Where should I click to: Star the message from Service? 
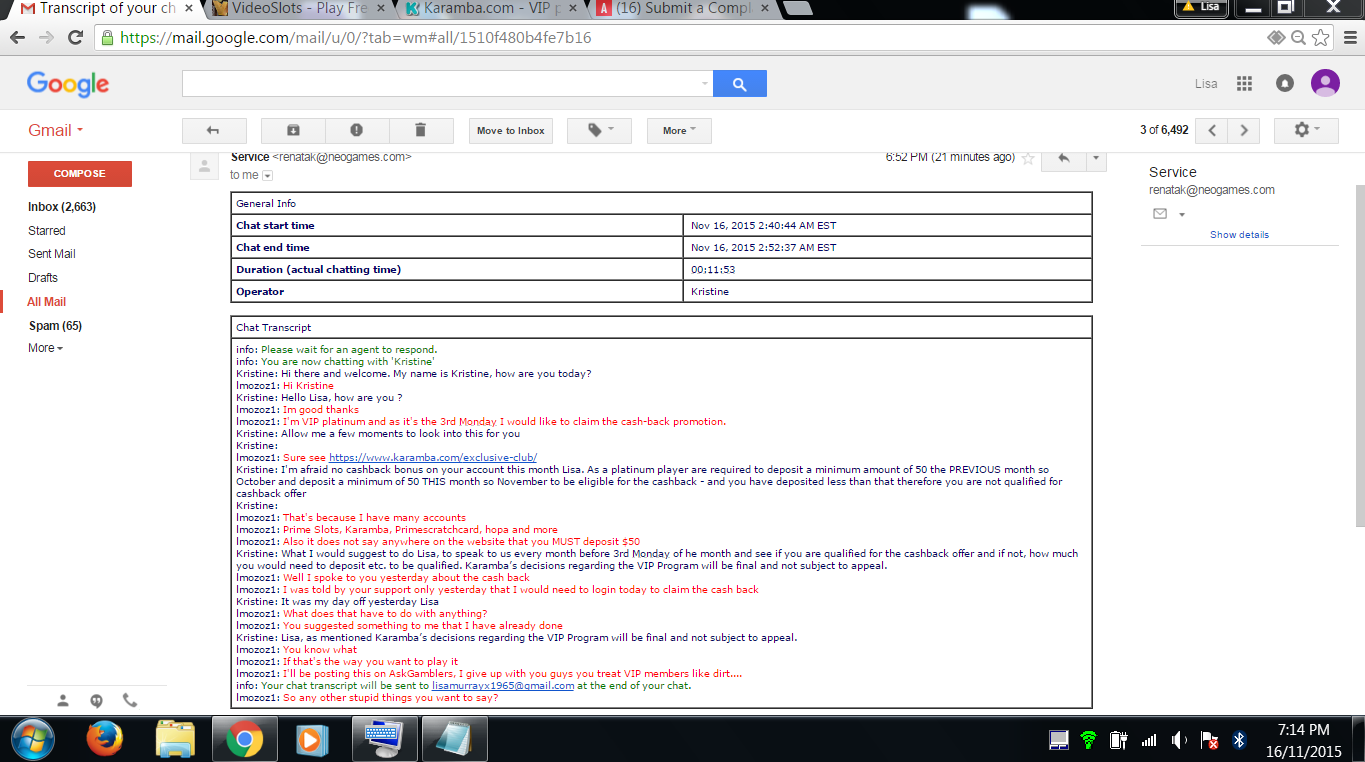[1027, 158]
